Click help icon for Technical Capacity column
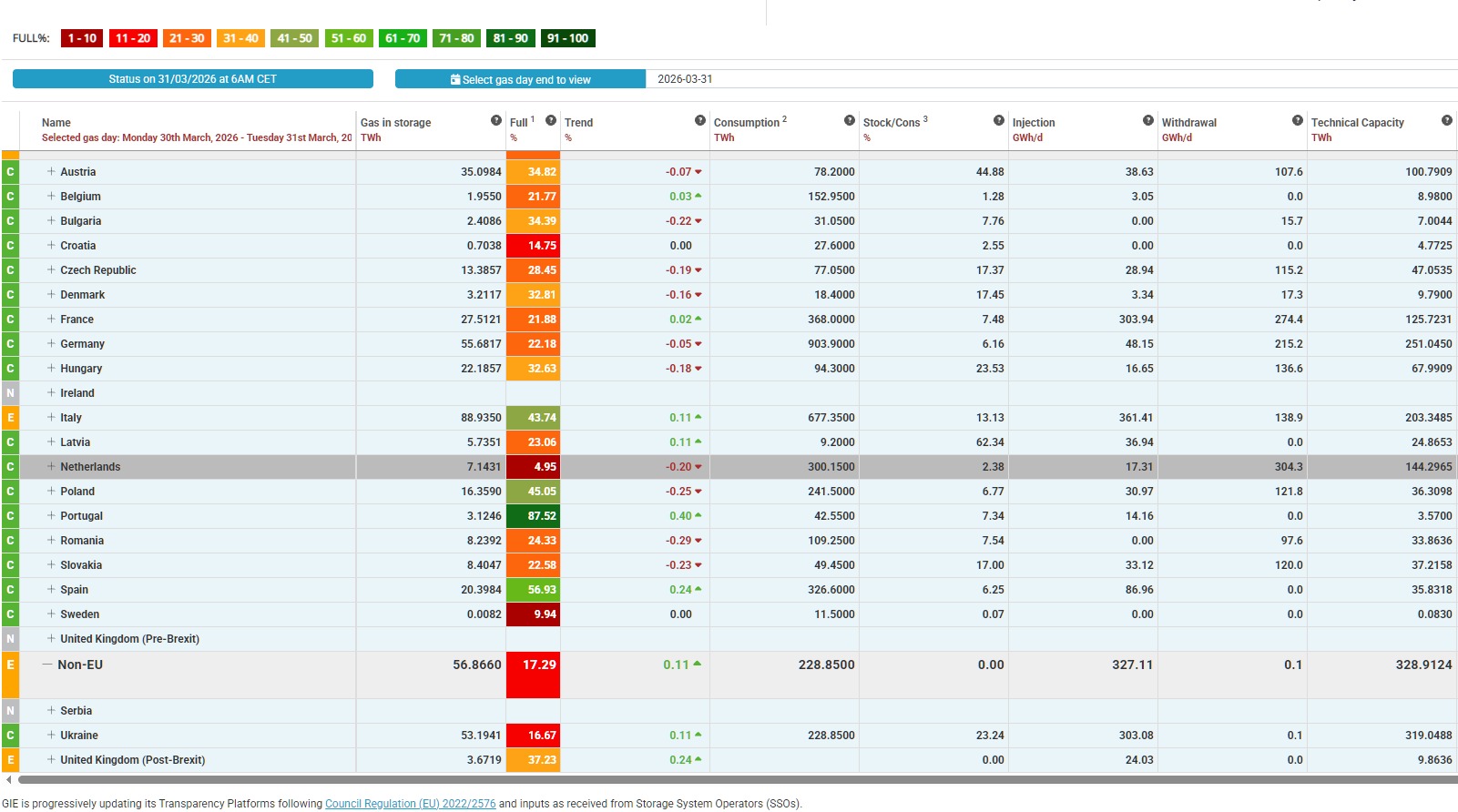This screenshot has height=812, width=1458. coord(1447,120)
